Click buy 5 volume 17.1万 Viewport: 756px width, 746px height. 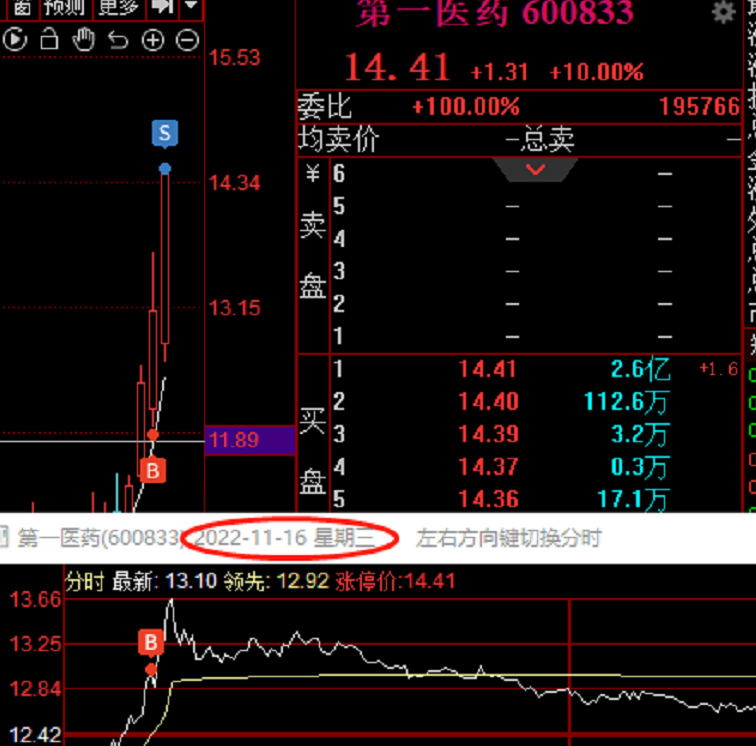pos(633,500)
